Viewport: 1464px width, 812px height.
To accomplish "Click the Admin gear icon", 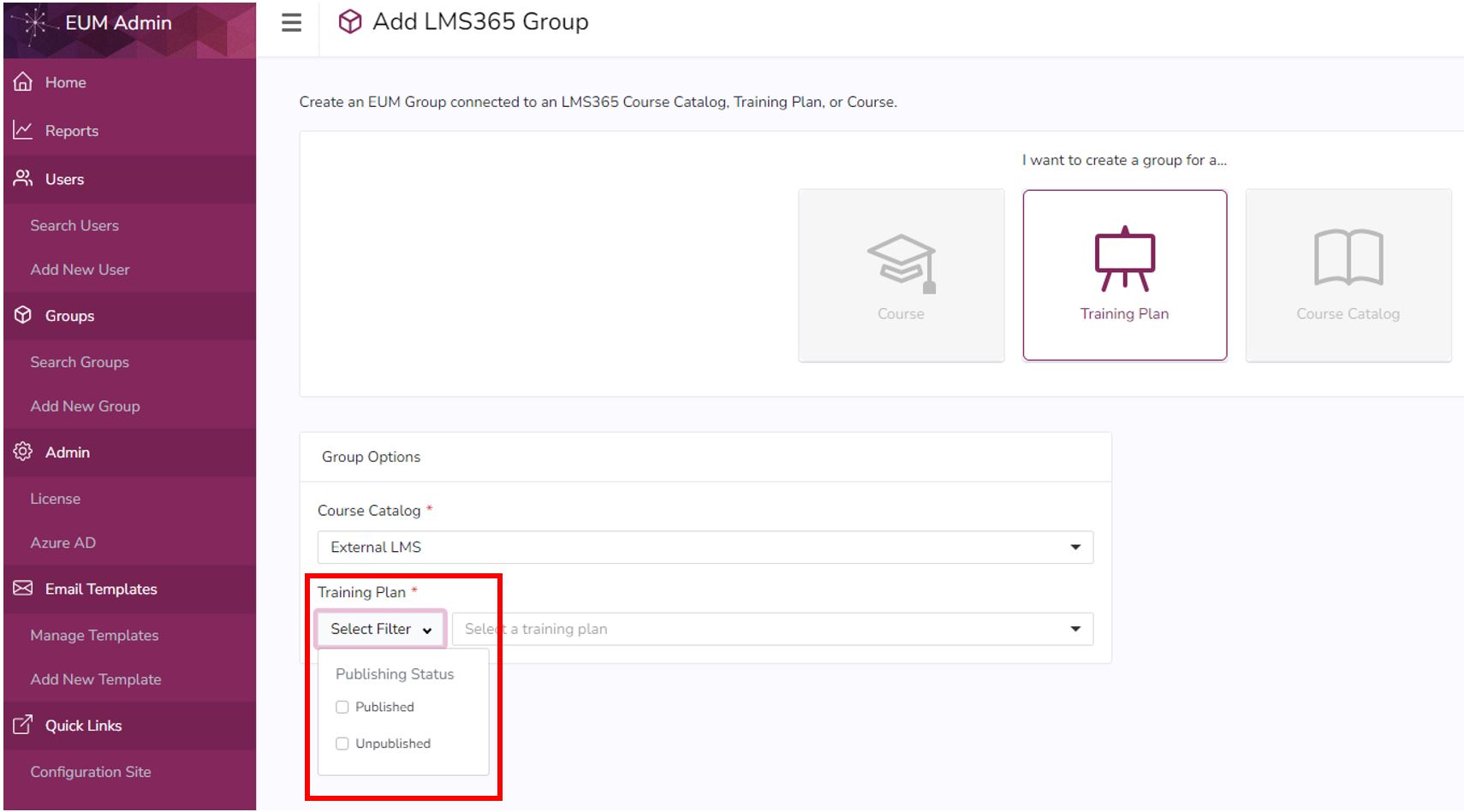I will coord(23,452).
